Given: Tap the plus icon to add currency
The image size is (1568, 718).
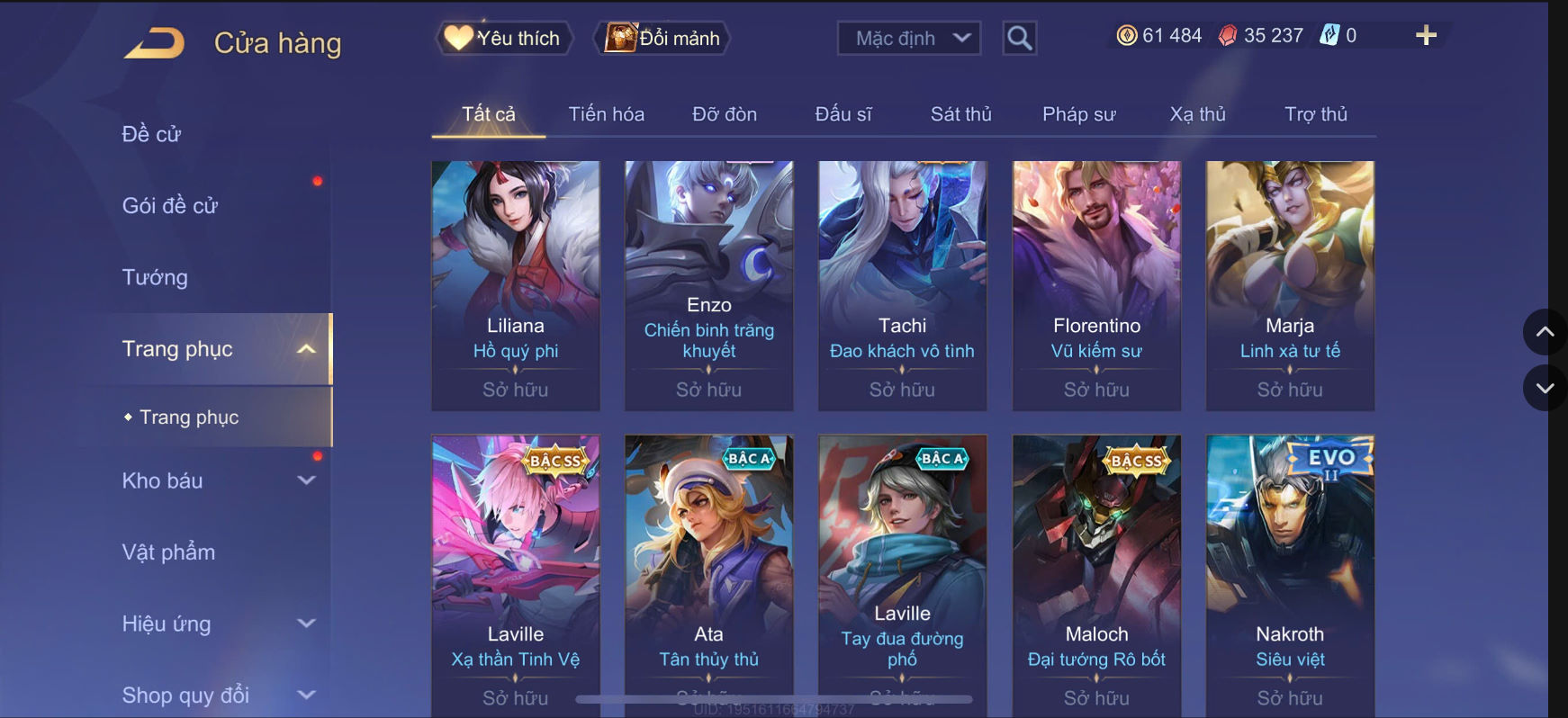Looking at the screenshot, I should click(1426, 36).
